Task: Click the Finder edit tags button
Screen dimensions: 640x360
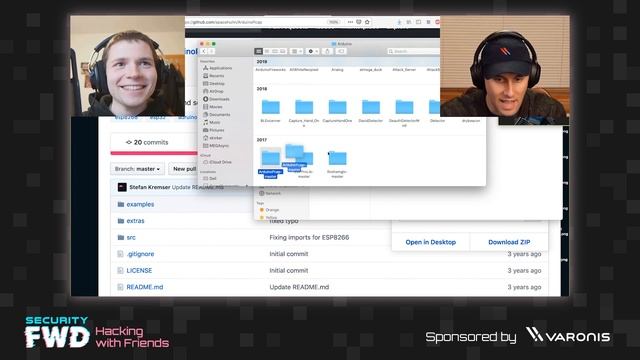Action: (x=341, y=51)
